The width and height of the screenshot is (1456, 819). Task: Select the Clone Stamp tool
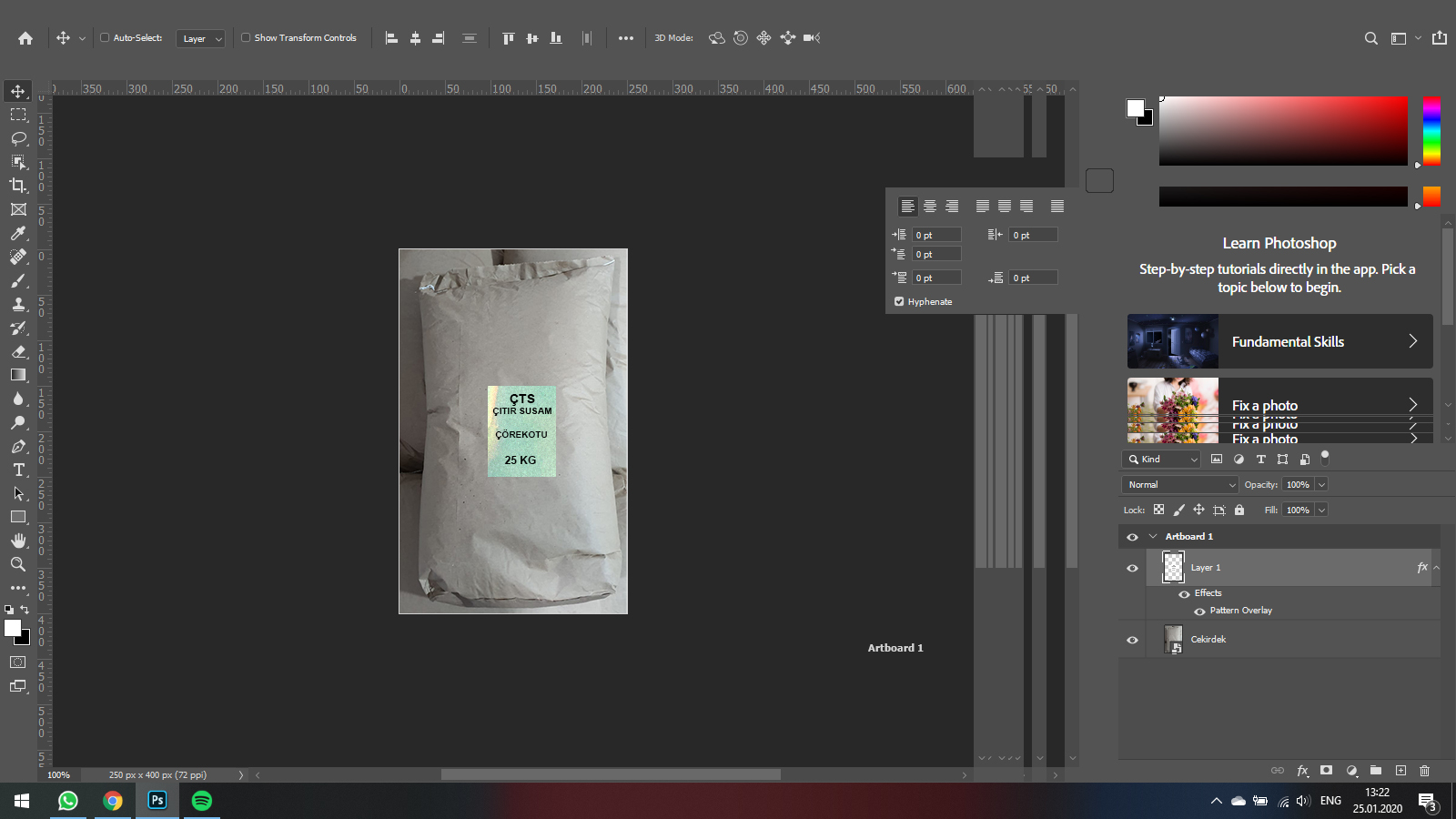click(x=18, y=305)
